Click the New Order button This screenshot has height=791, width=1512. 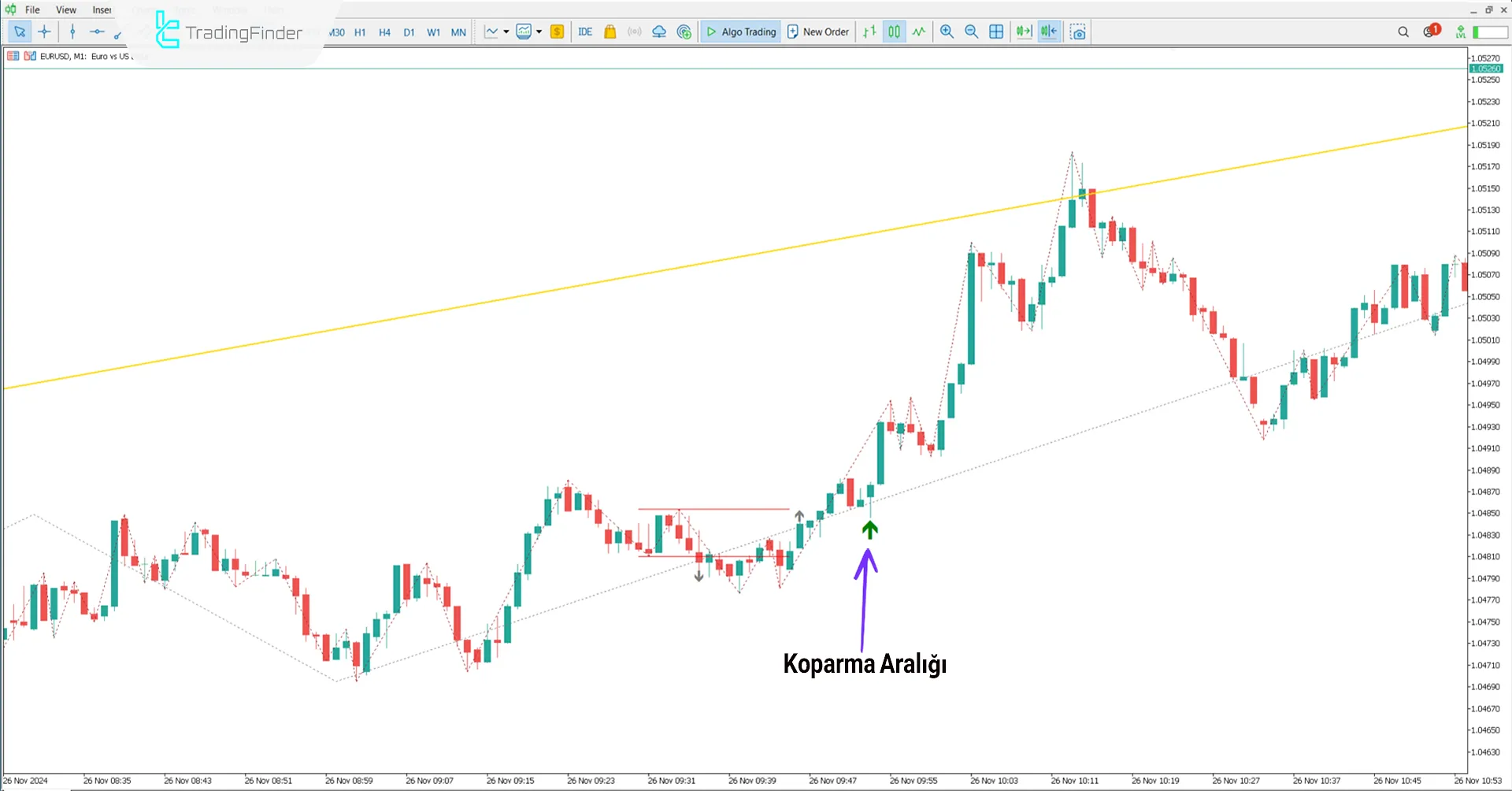pyautogui.click(x=818, y=32)
